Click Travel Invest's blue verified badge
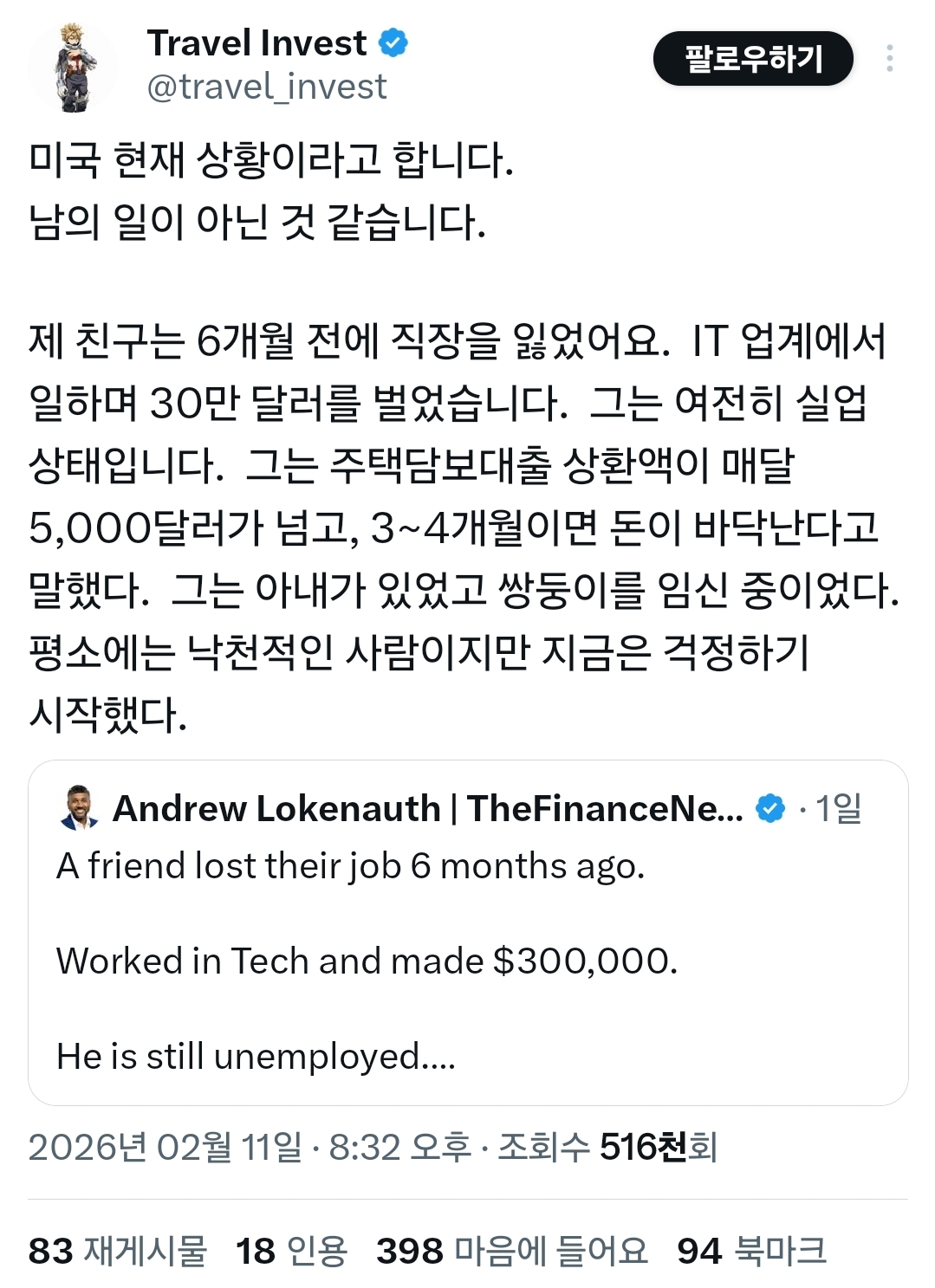 pos(393,42)
